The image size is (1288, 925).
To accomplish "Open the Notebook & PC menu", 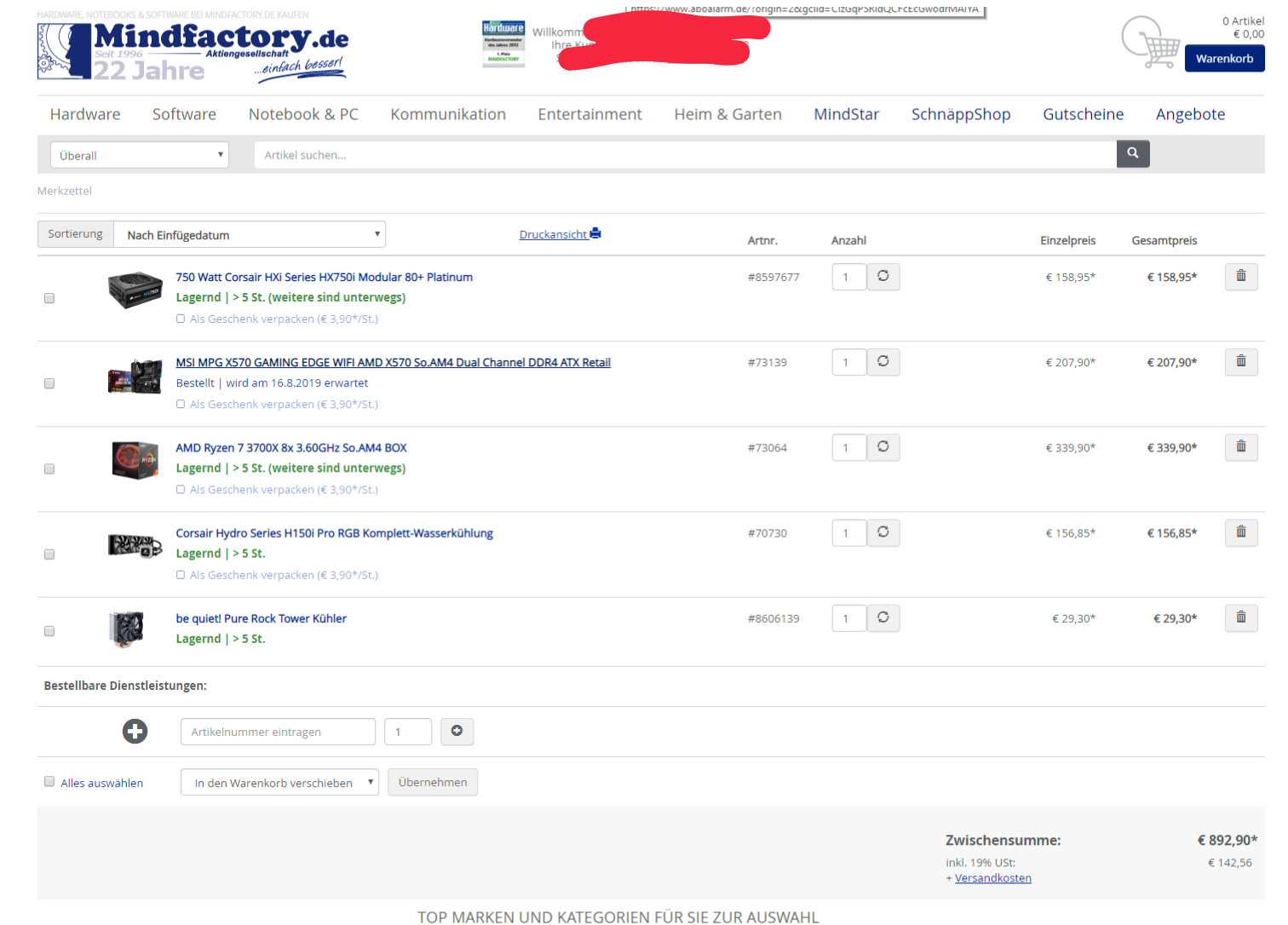I will (x=303, y=114).
